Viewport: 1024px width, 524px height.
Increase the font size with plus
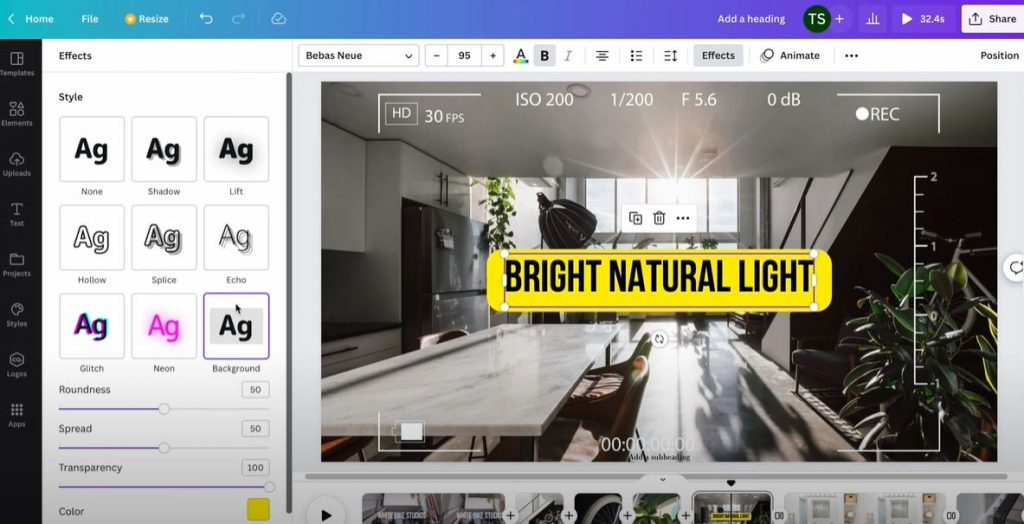pos(492,56)
